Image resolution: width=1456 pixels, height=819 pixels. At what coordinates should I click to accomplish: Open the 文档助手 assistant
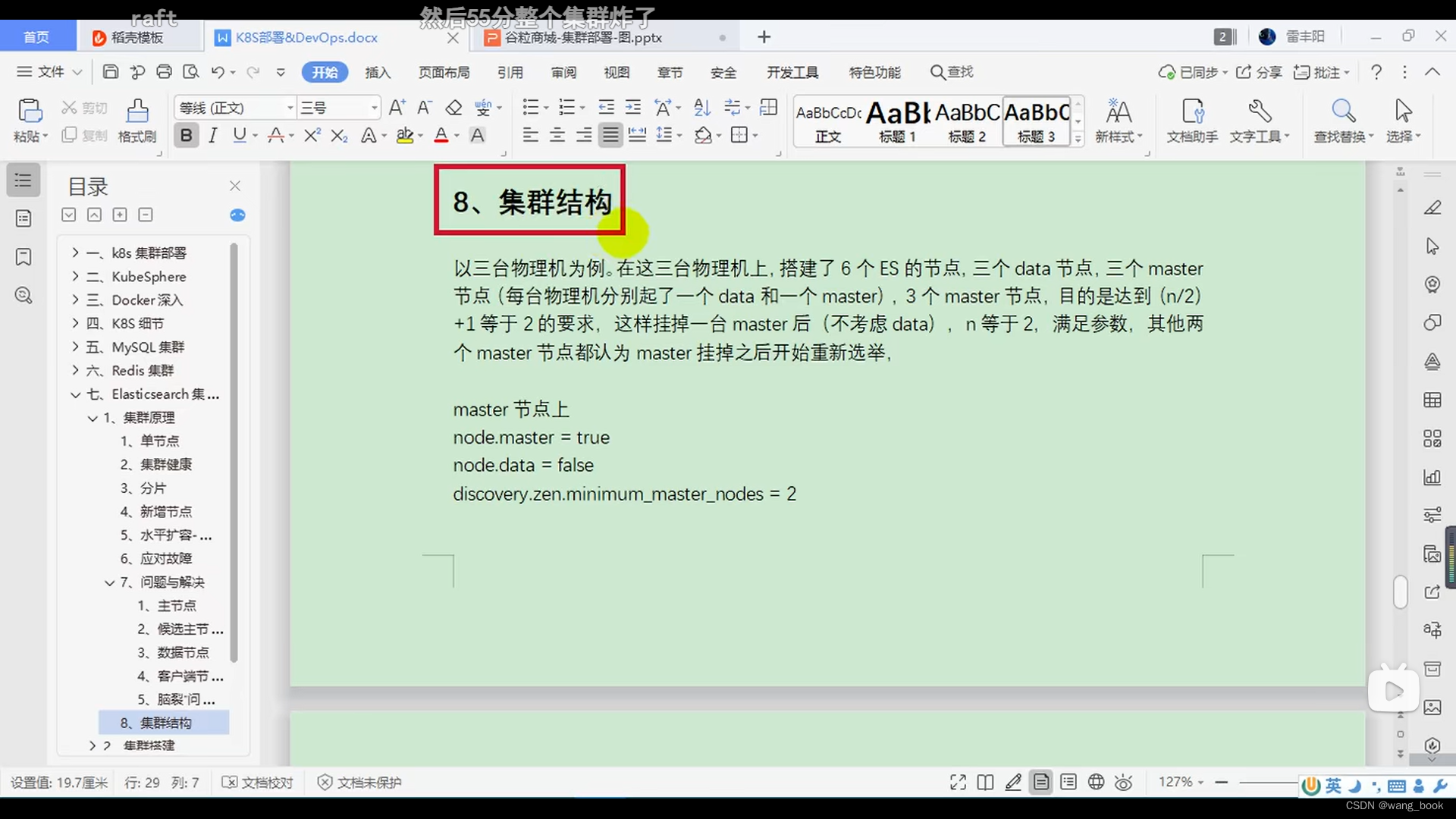pos(1191,121)
